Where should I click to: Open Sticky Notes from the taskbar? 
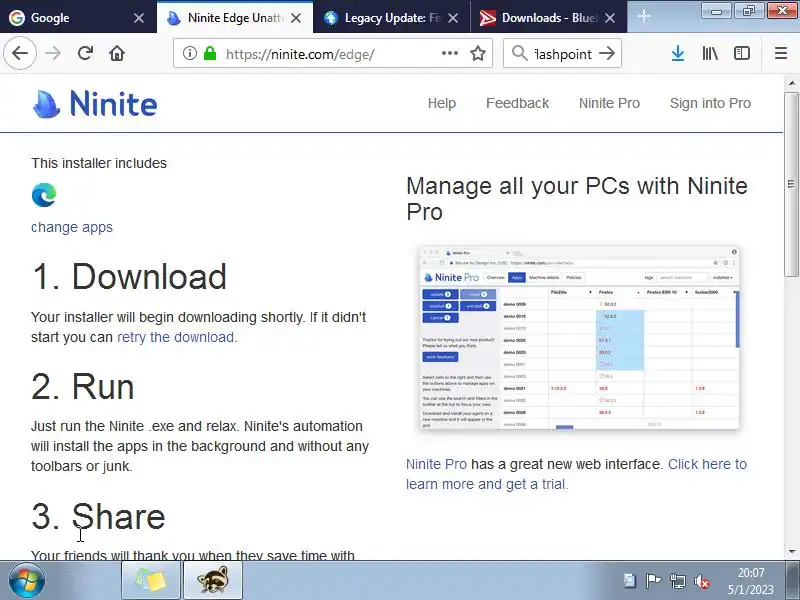151,581
